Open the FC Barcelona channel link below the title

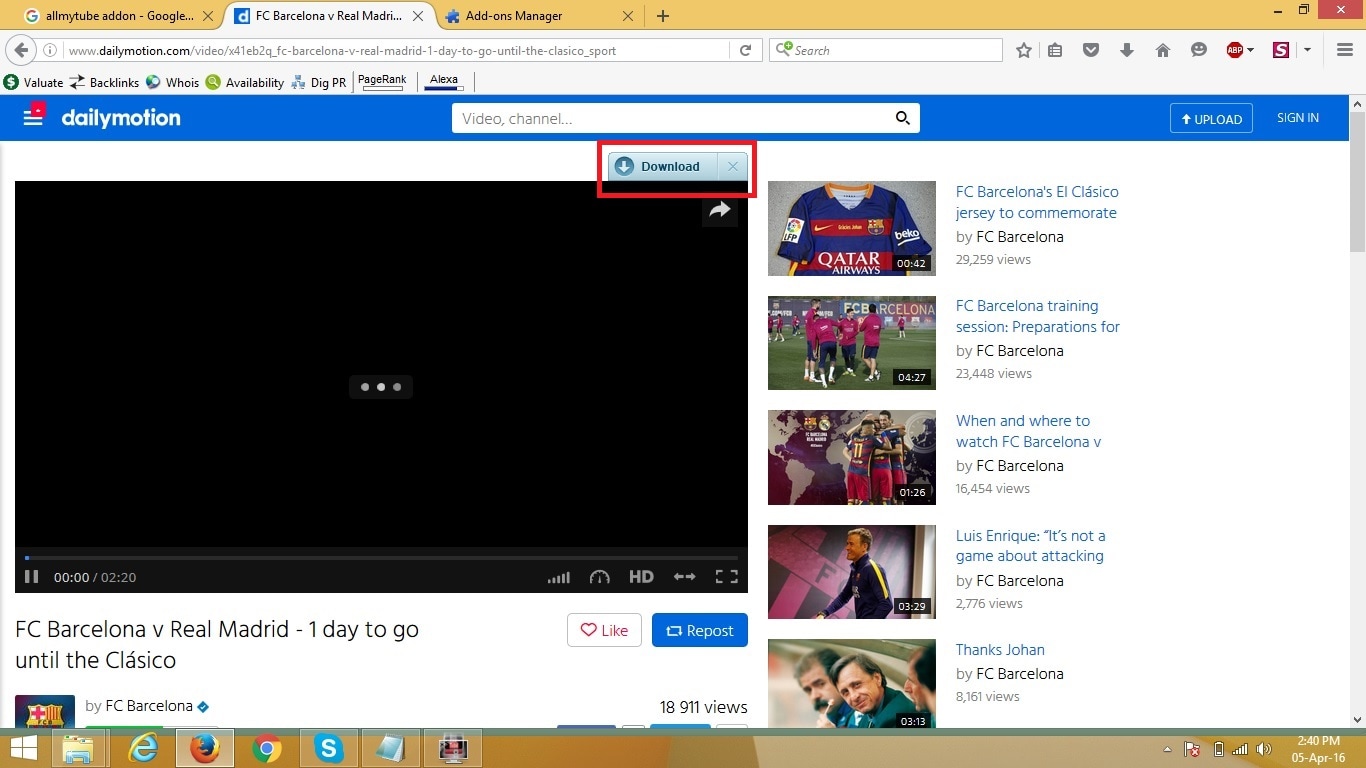149,706
